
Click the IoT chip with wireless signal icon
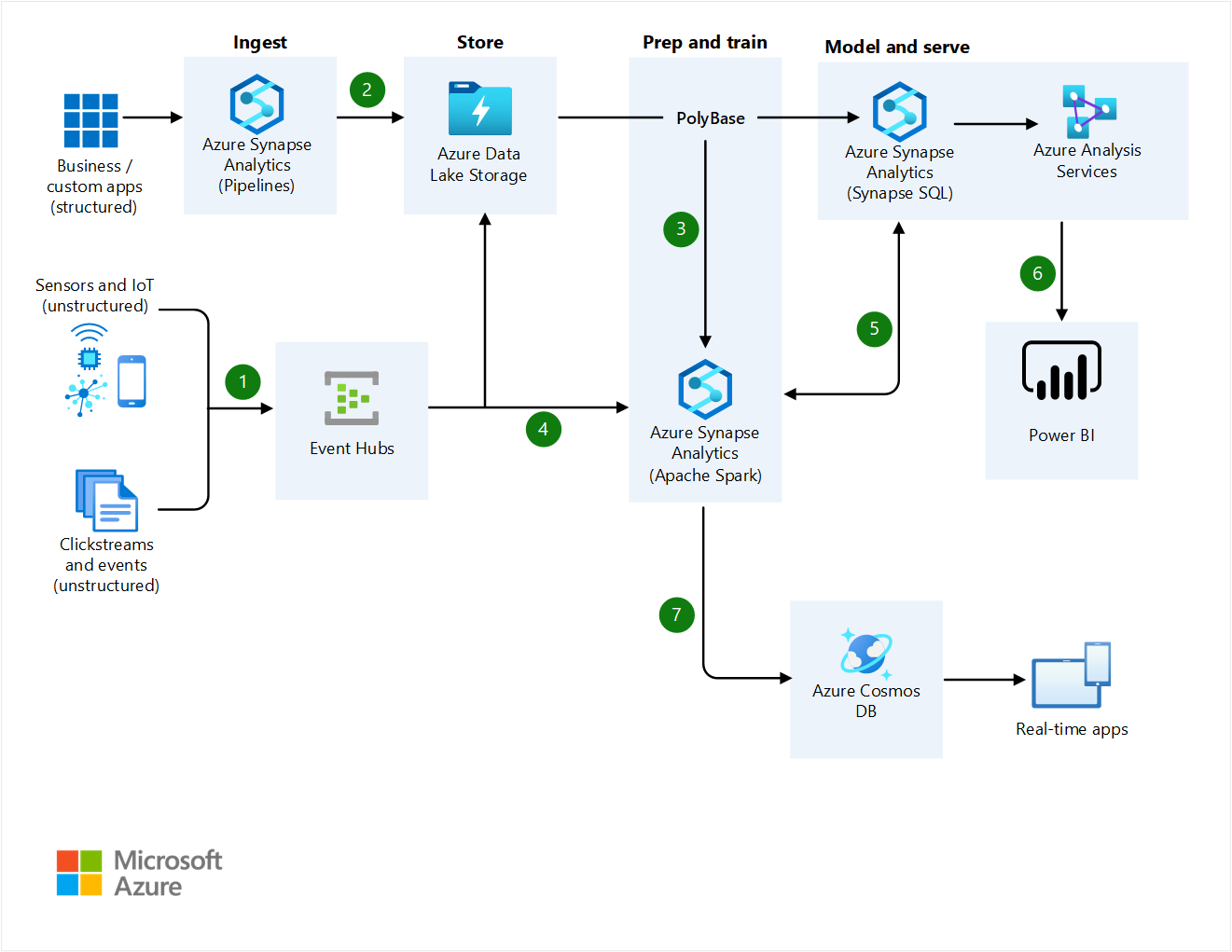89,347
